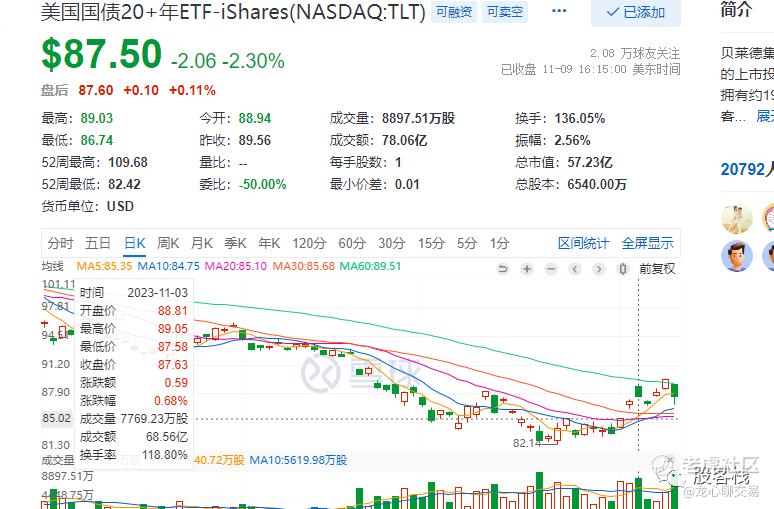
Task: Click the tooltip 收盘价 value 87.63
Action: tap(173, 364)
